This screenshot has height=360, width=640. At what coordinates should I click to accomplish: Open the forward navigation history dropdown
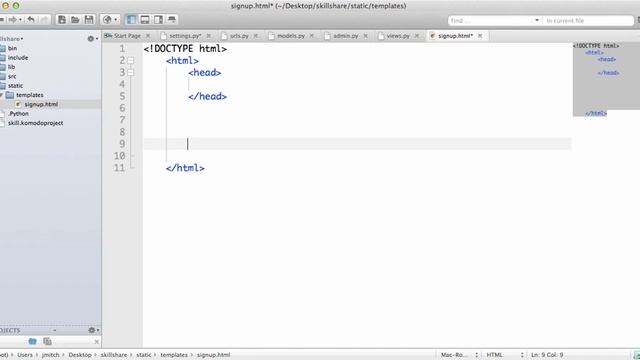20,20
